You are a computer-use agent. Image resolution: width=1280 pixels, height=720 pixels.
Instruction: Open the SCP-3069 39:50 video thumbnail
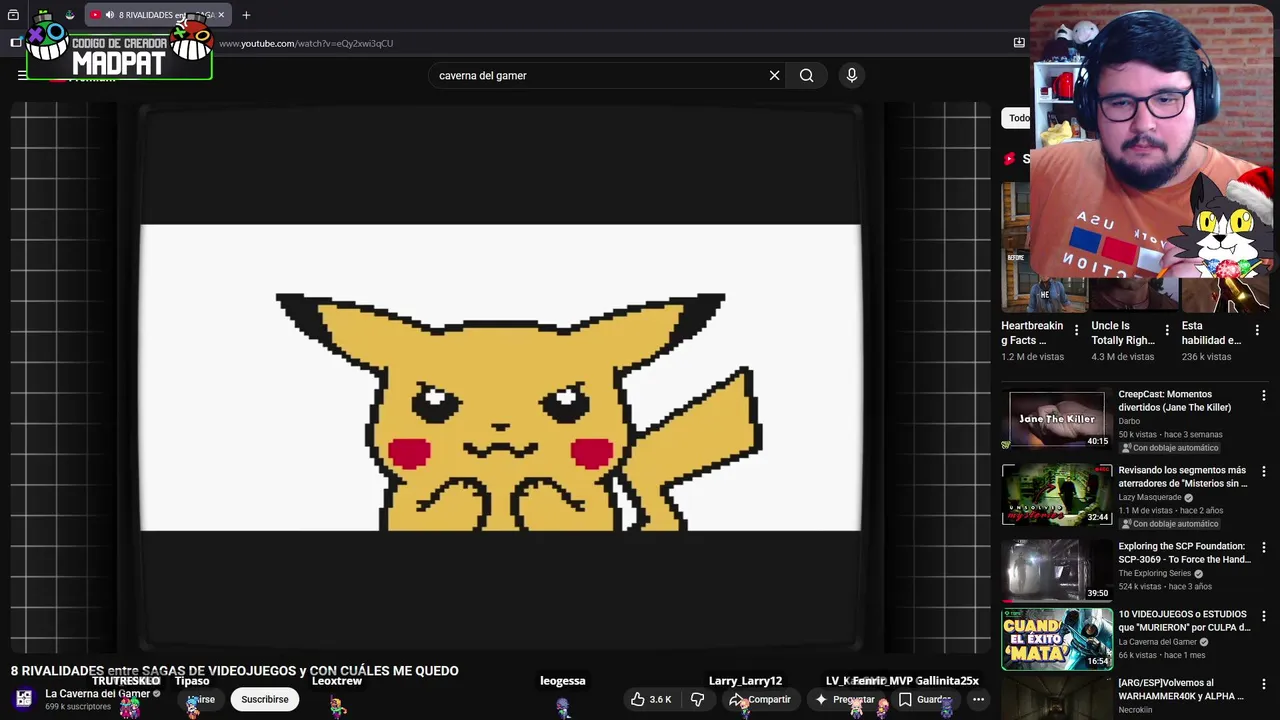click(1057, 570)
